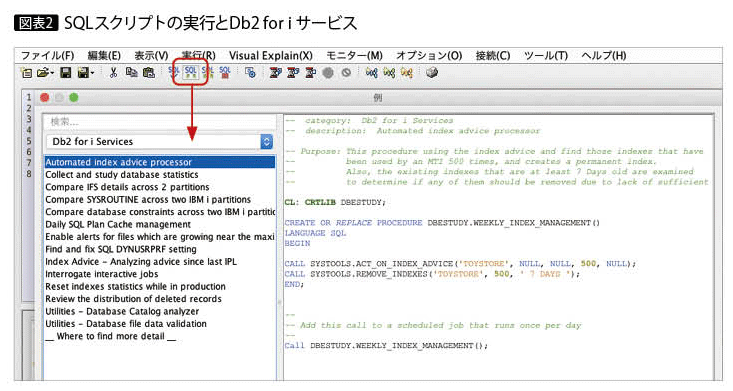Screen dimensions: 733x391
Task: Select Interrogate interactive jobs
Action: (x=159, y=274)
